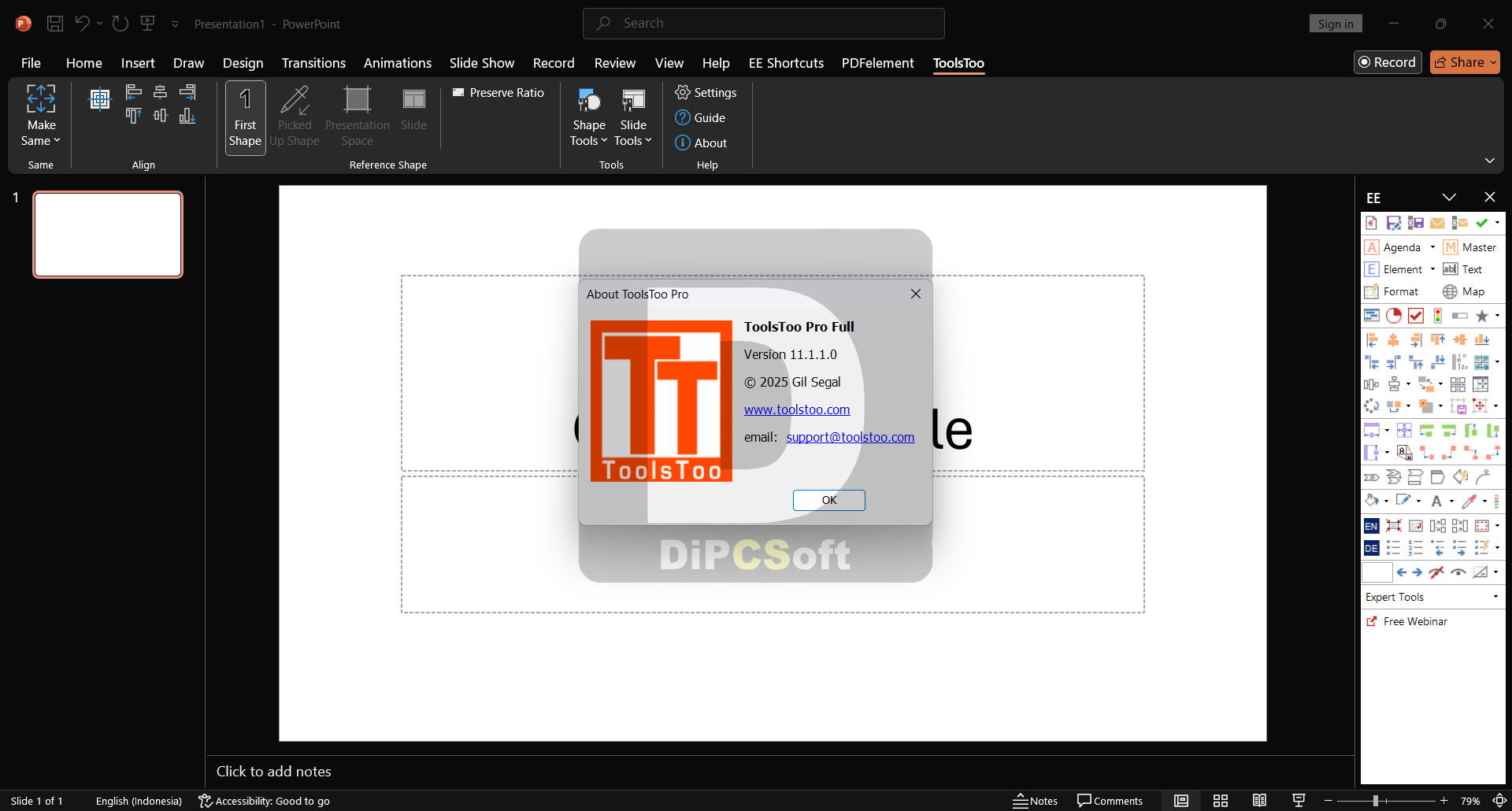Toggle the Notes pane in status bar
Viewport: 1512px width, 811px height.
pos(1036,801)
